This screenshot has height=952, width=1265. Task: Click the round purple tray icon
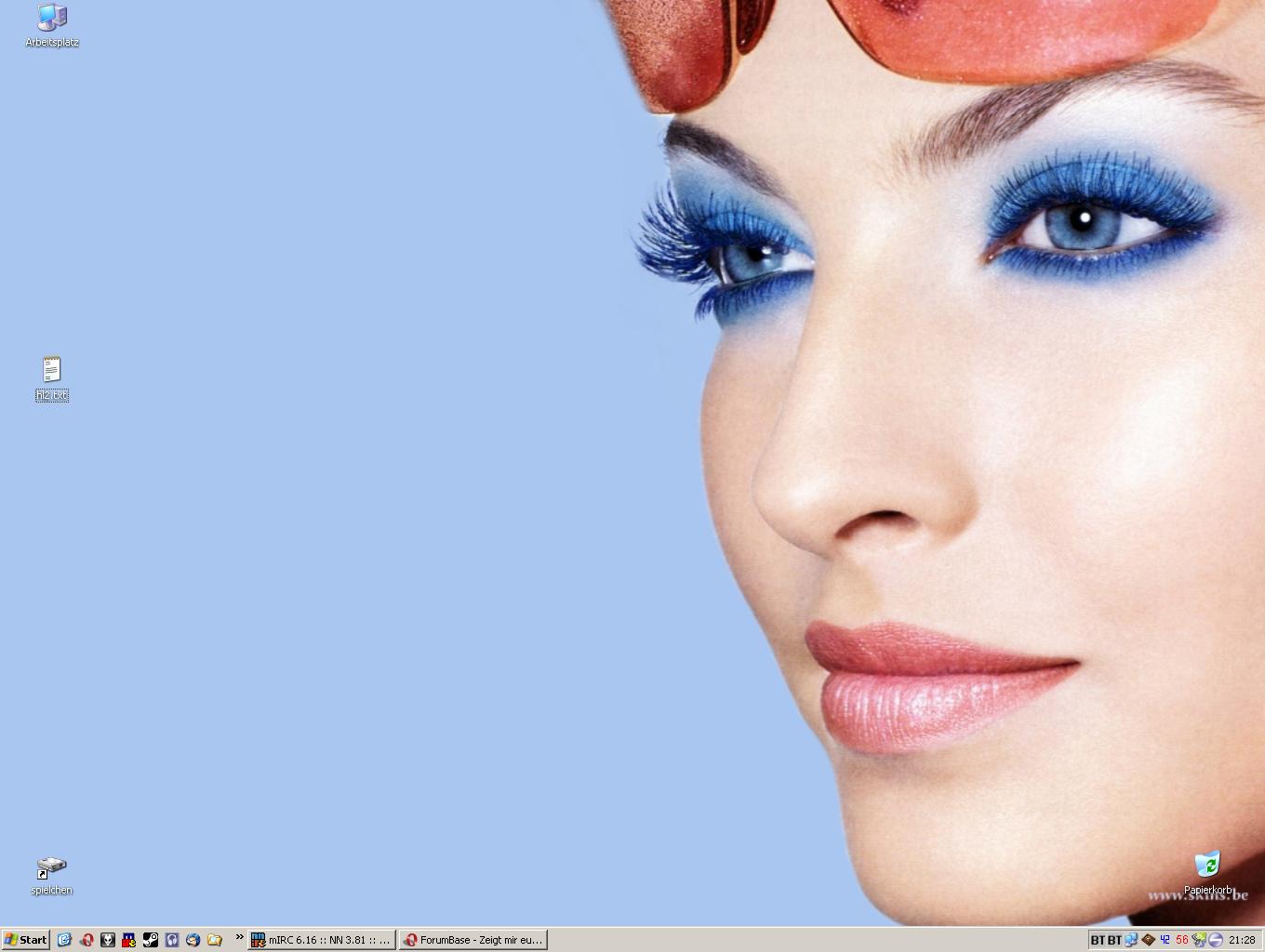point(1216,940)
